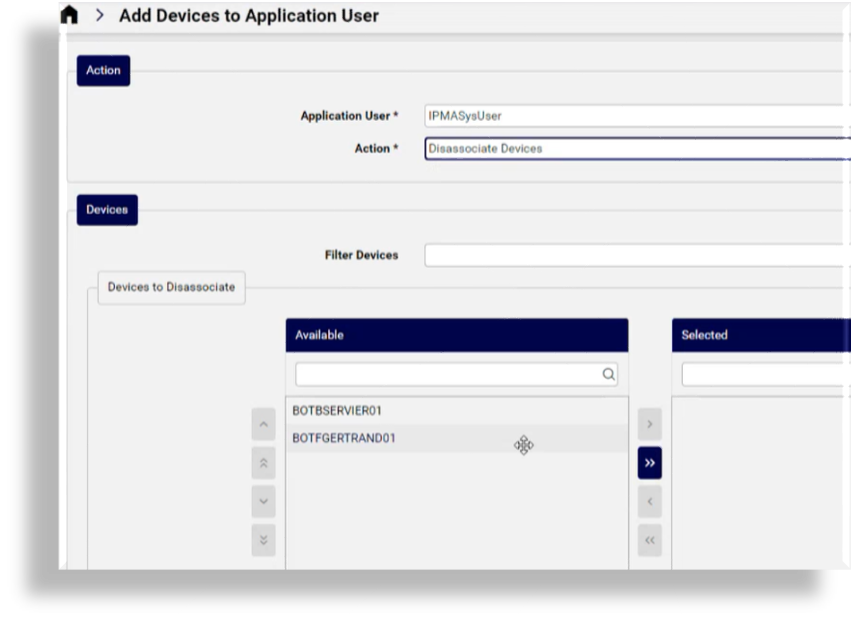Select the Devices to Disassociate tab
Screen dimensions: 853x622
170,287
